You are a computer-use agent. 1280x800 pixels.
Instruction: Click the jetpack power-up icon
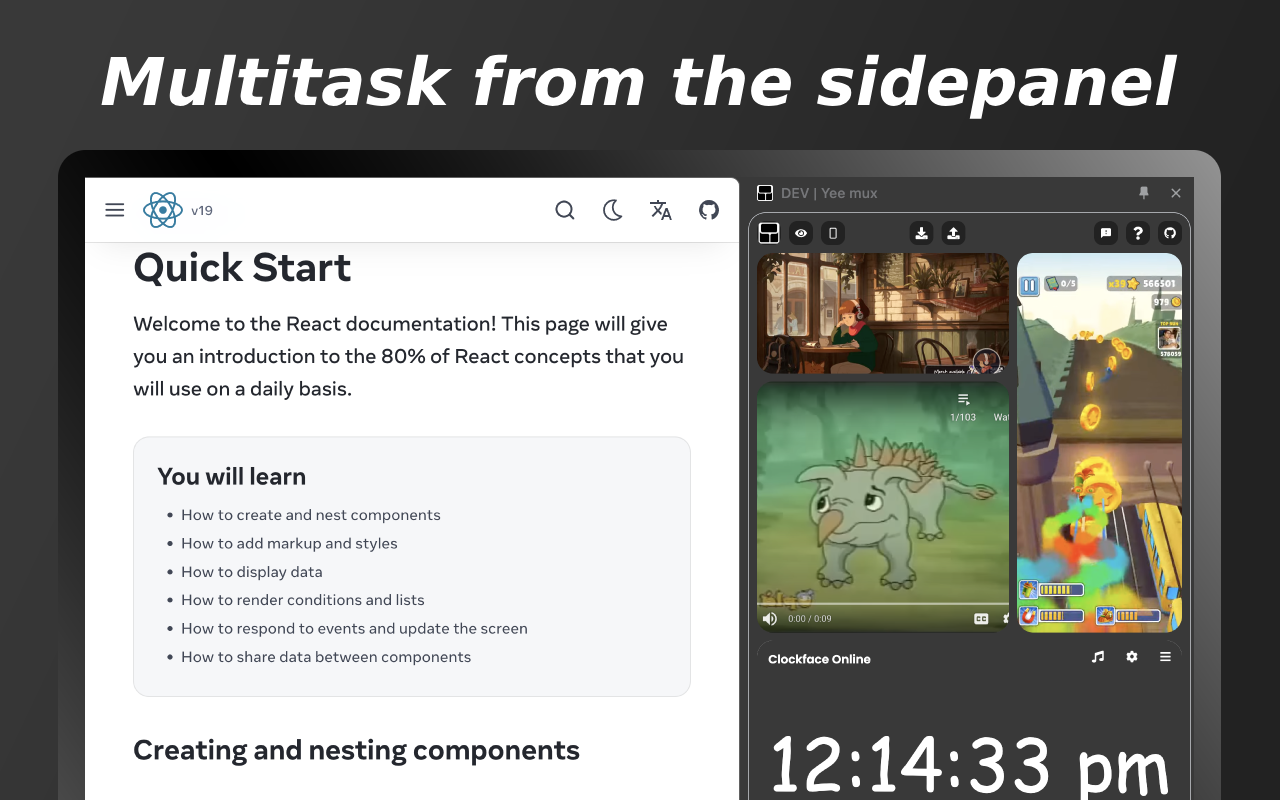tap(1029, 590)
